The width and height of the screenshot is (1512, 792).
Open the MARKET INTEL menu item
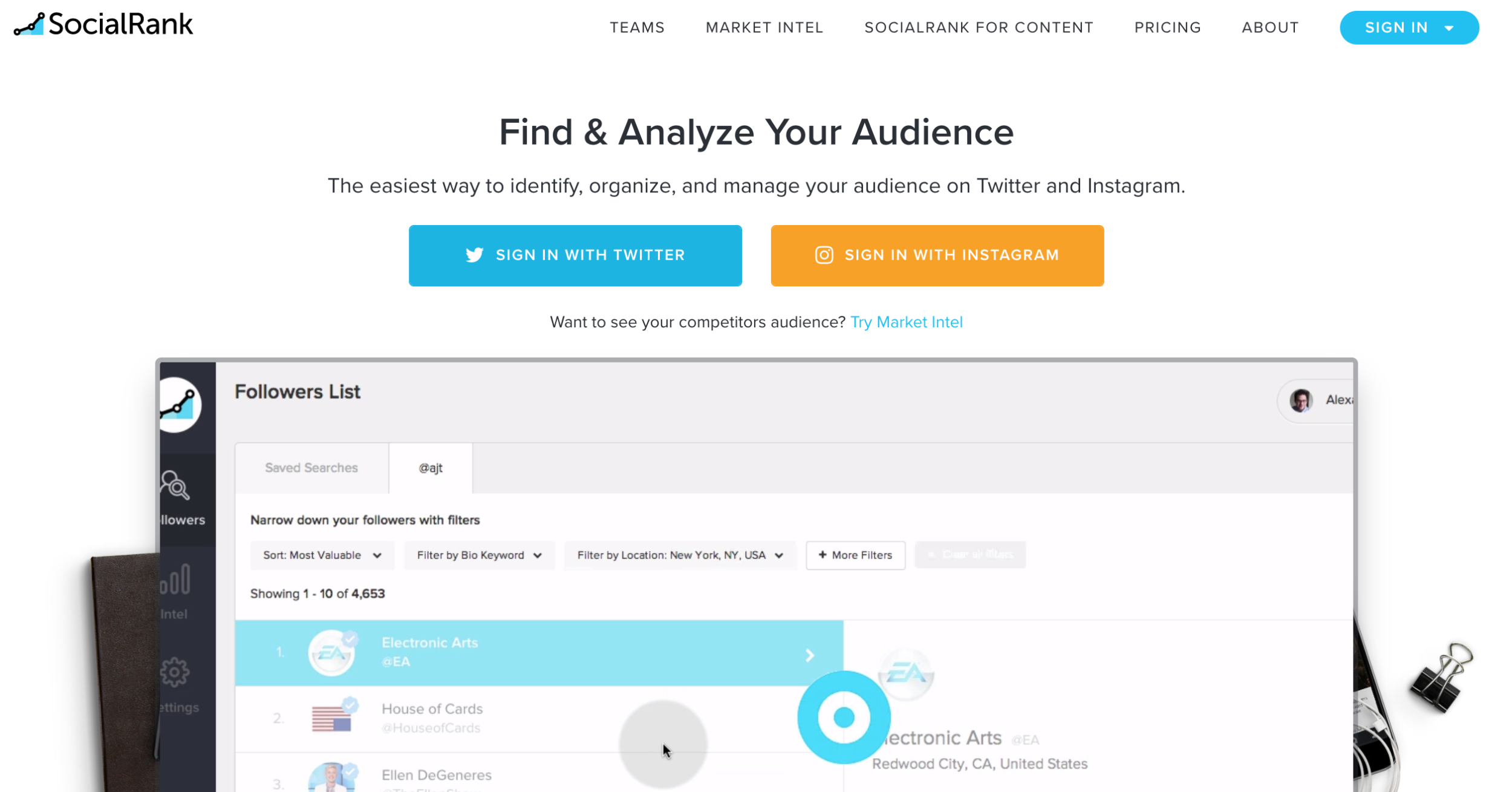point(764,28)
